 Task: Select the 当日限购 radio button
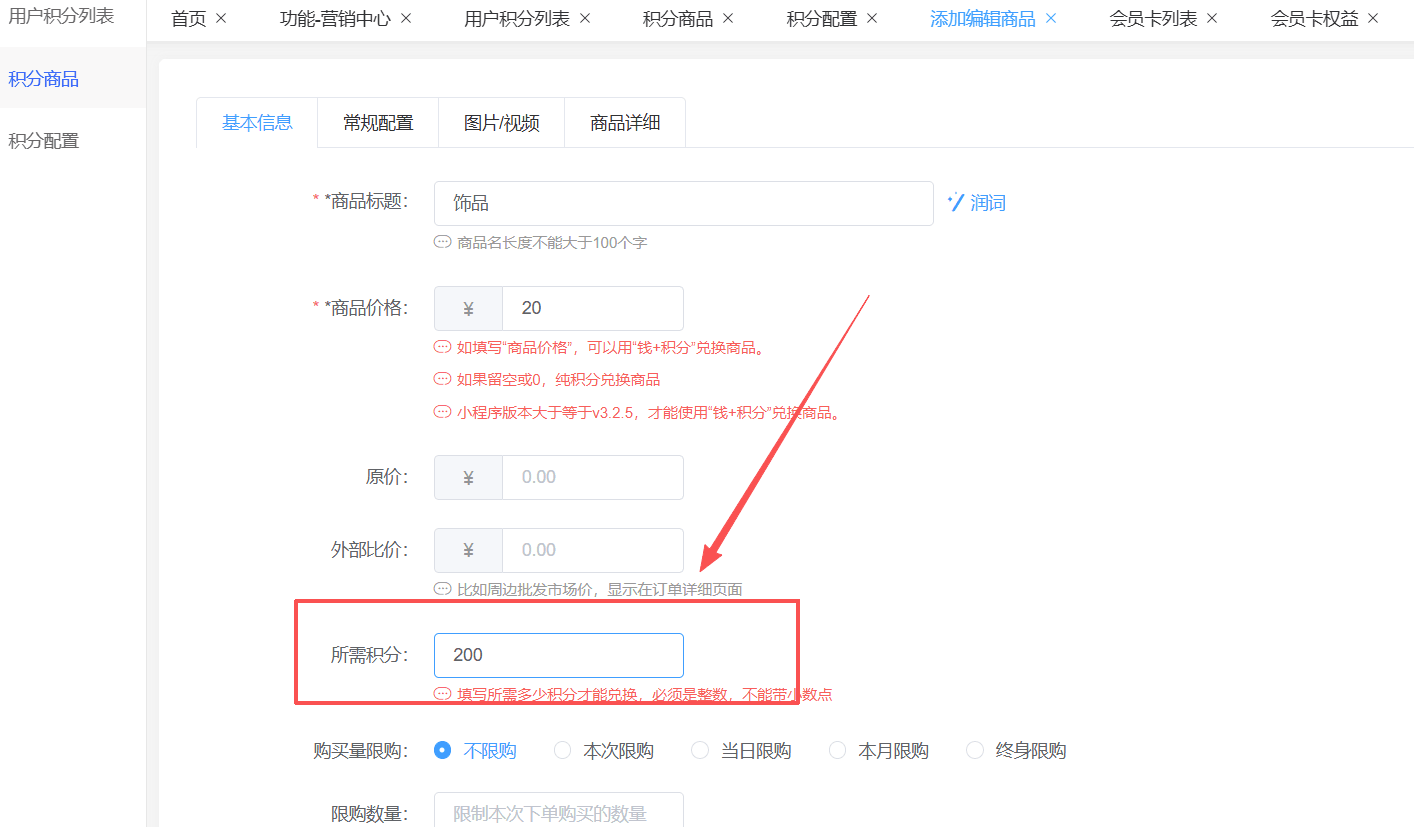(700, 750)
